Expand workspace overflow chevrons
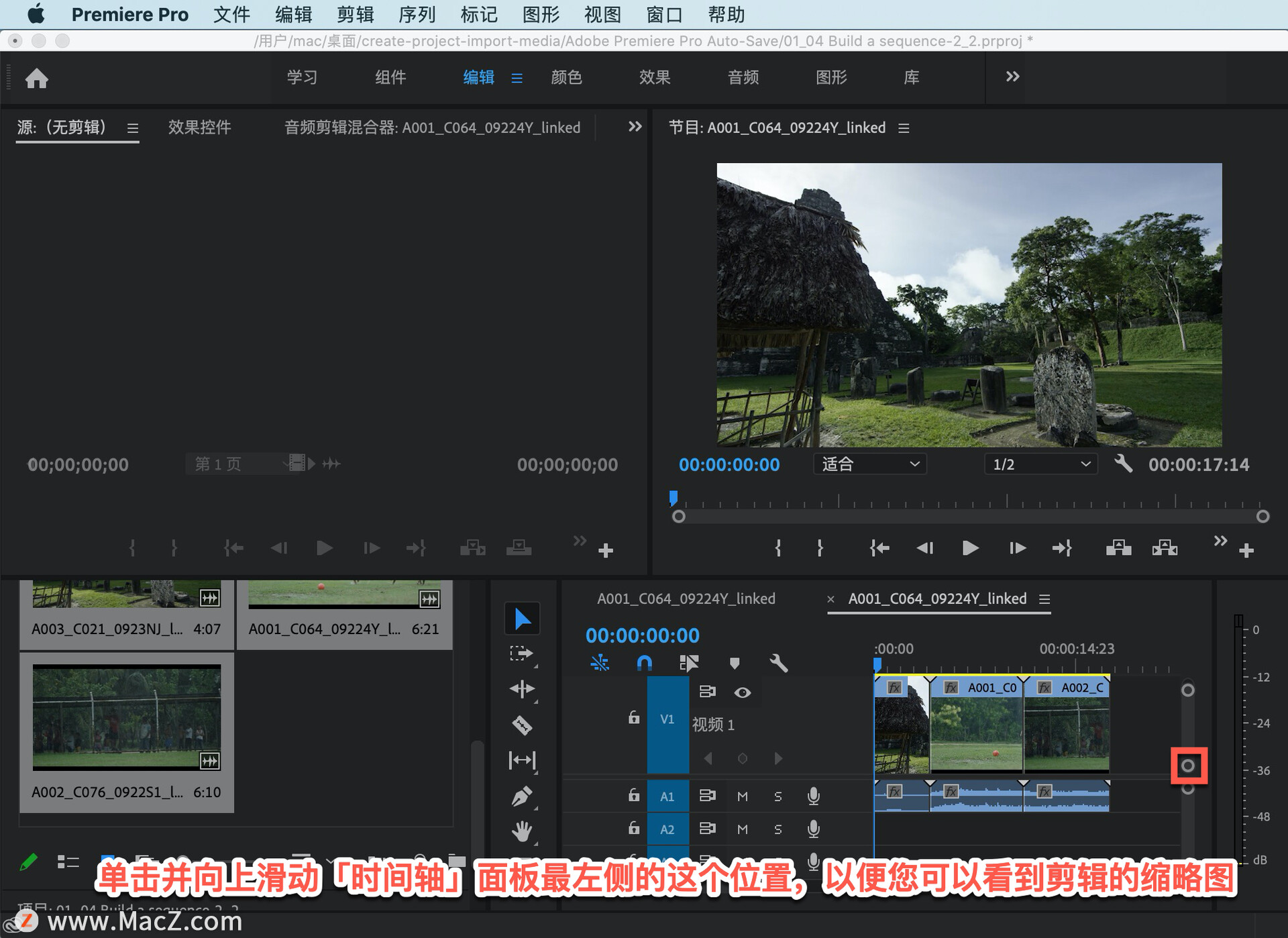The image size is (1288, 938). [1012, 77]
